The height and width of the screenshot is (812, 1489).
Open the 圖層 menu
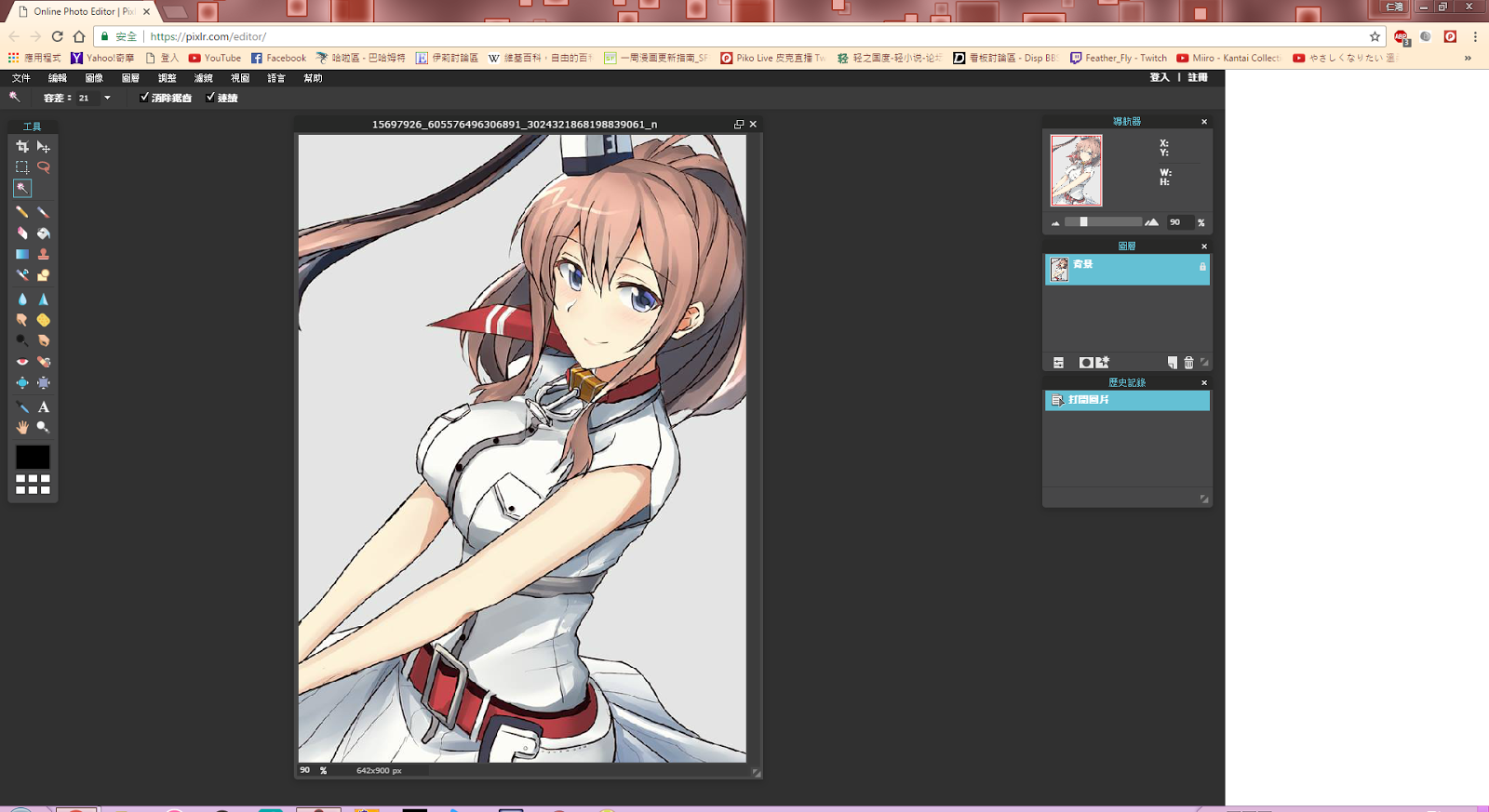pyautogui.click(x=130, y=78)
